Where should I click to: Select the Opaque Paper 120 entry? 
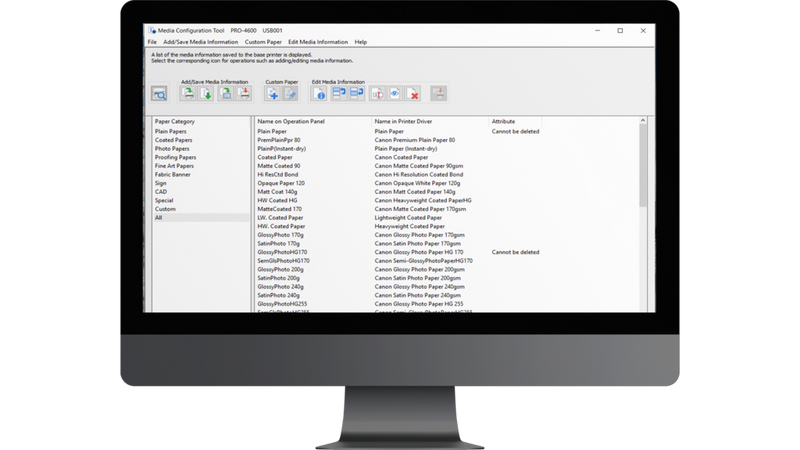pyautogui.click(x=281, y=183)
